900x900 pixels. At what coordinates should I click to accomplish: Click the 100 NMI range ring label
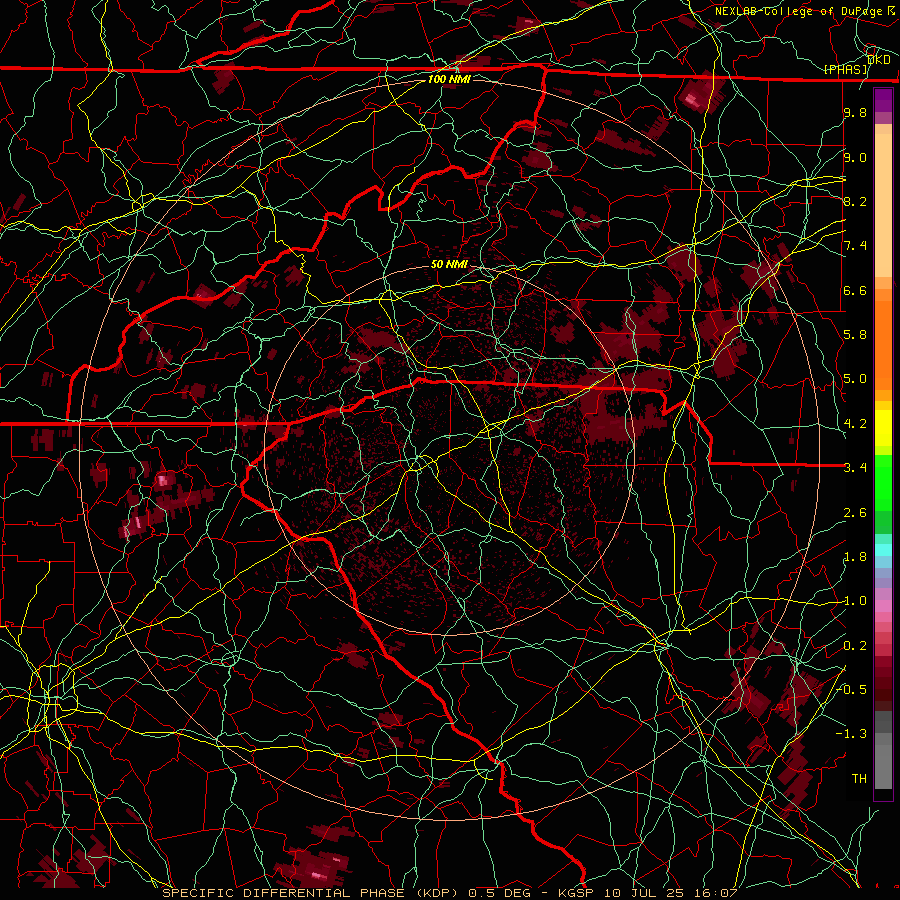click(449, 79)
